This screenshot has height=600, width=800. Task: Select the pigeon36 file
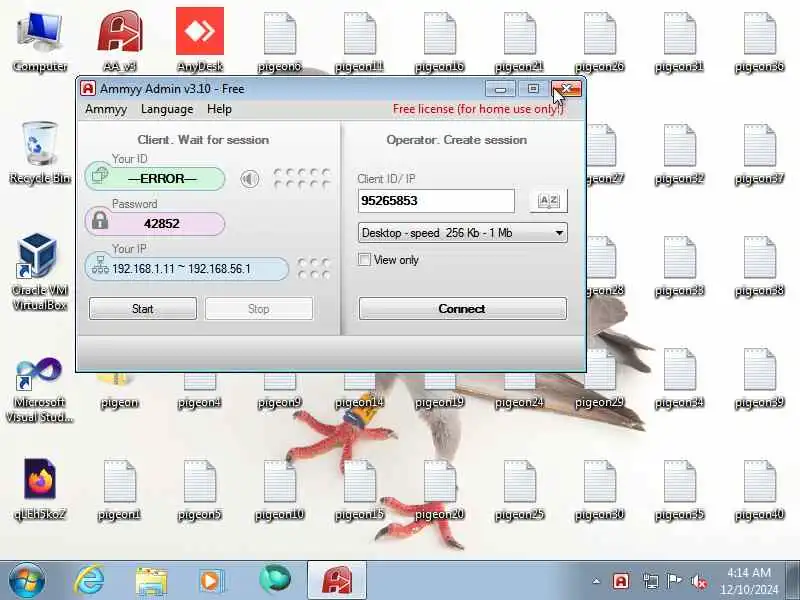760,43
